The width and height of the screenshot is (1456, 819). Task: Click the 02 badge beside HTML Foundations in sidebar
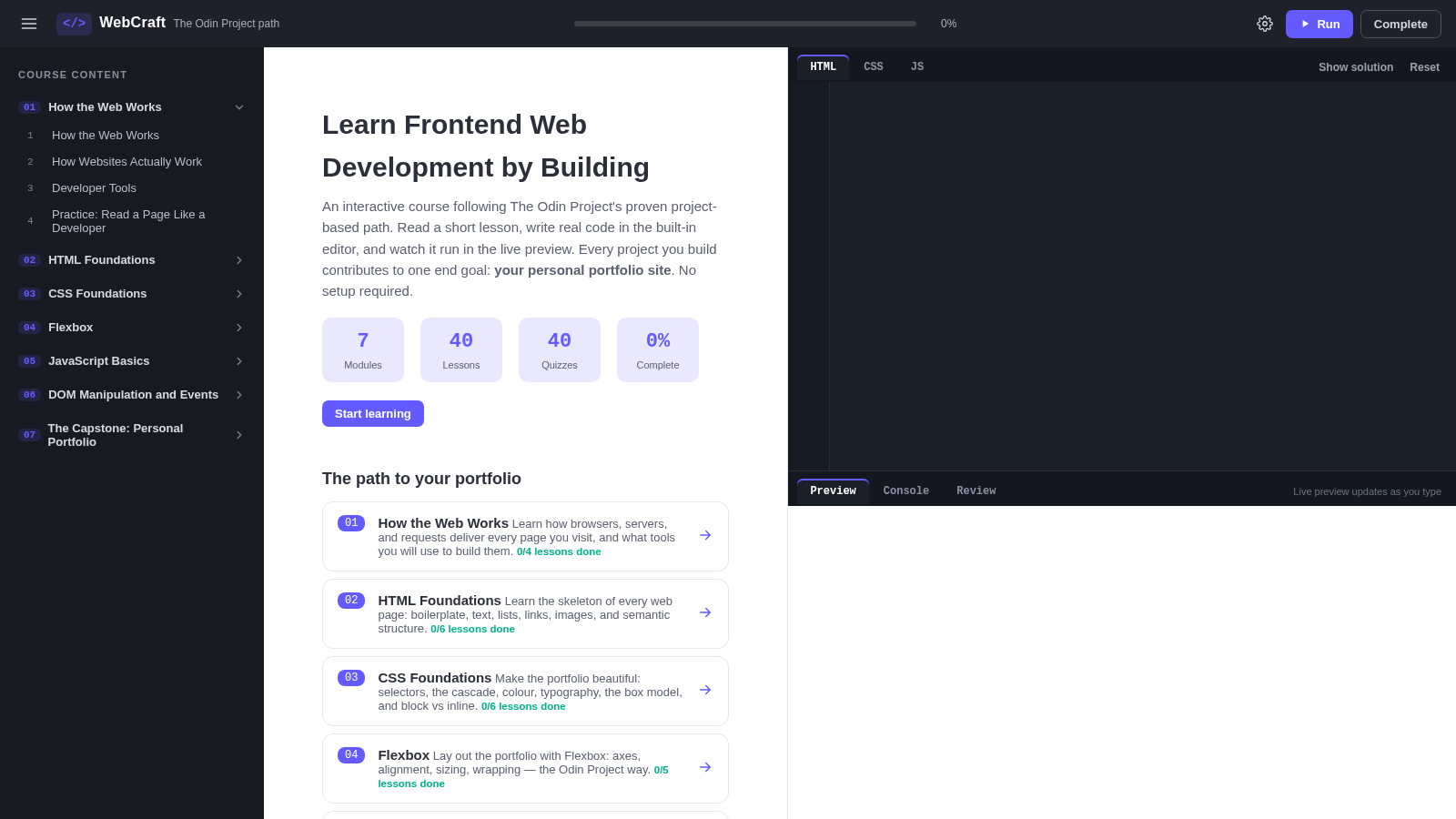(29, 260)
